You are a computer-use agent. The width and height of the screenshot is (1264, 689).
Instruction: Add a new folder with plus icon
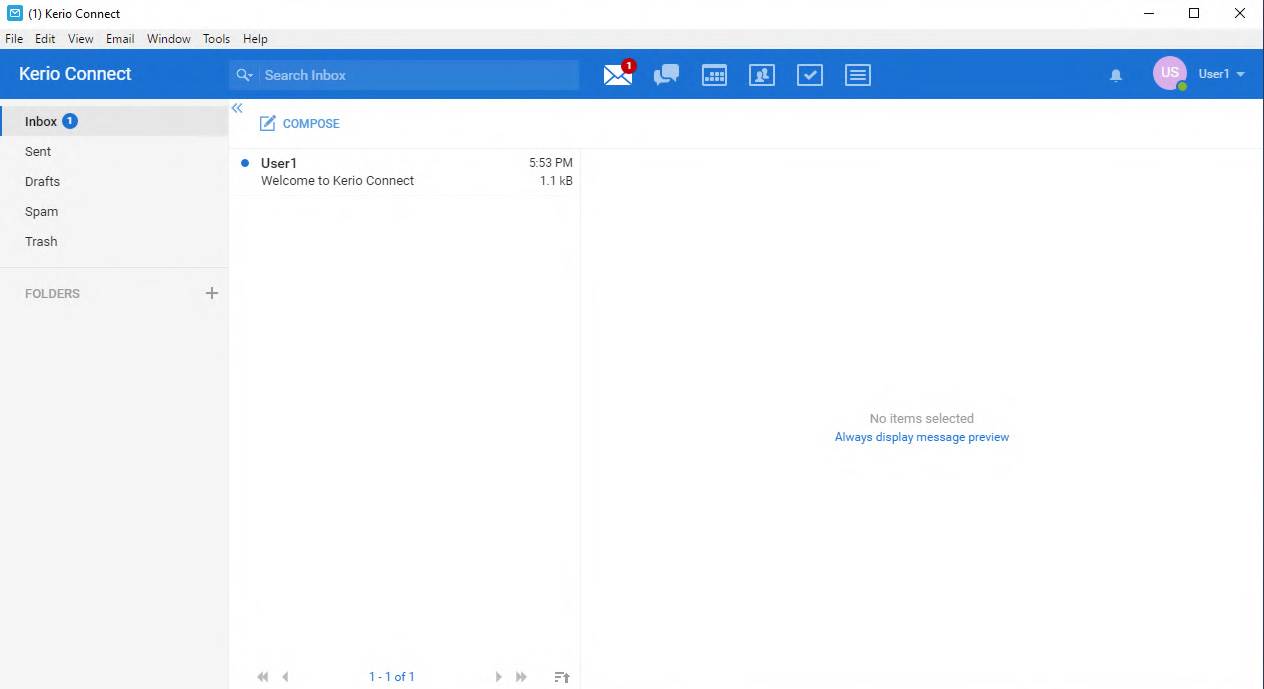(x=211, y=293)
